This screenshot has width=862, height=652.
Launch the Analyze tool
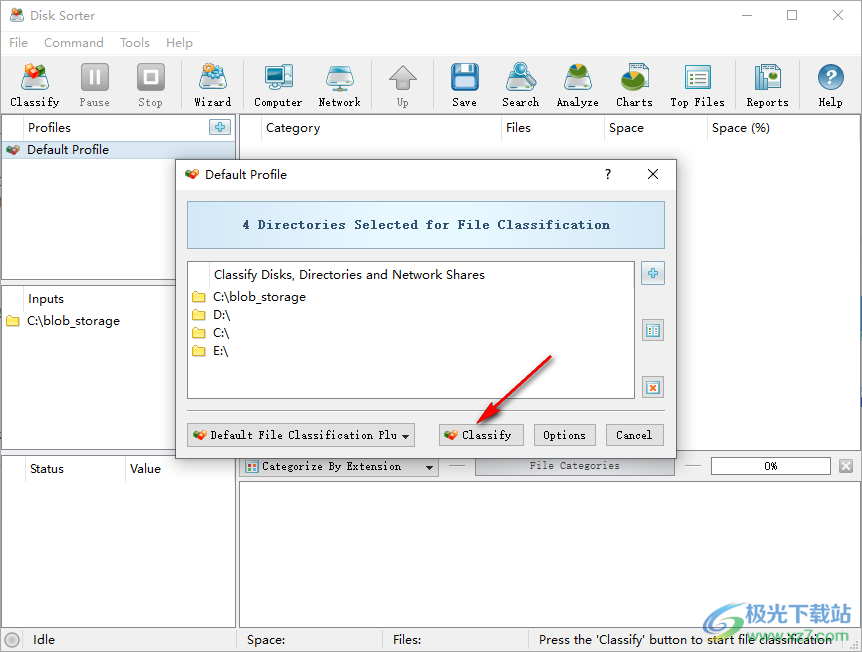pos(577,85)
